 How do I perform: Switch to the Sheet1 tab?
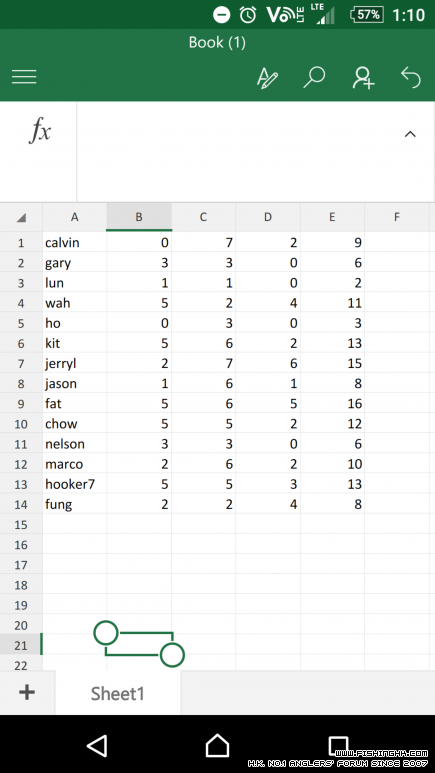click(x=117, y=694)
